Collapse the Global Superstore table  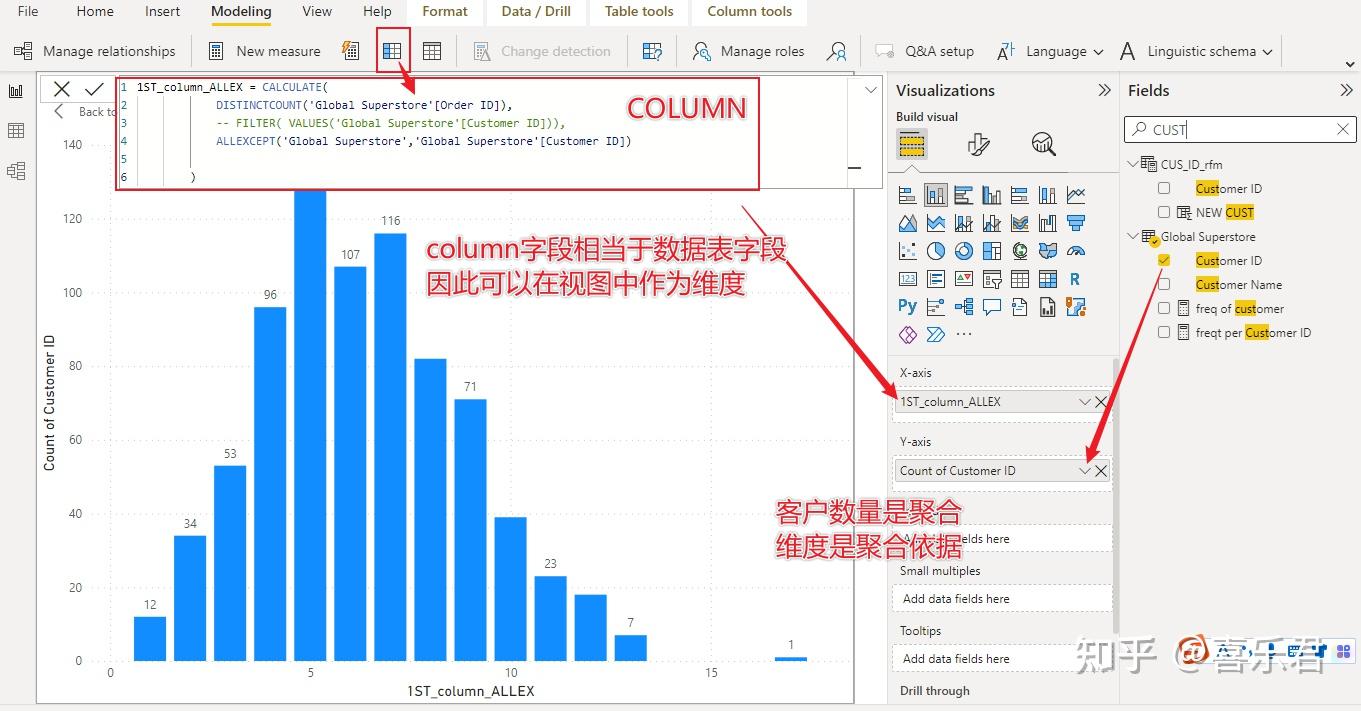click(1133, 236)
